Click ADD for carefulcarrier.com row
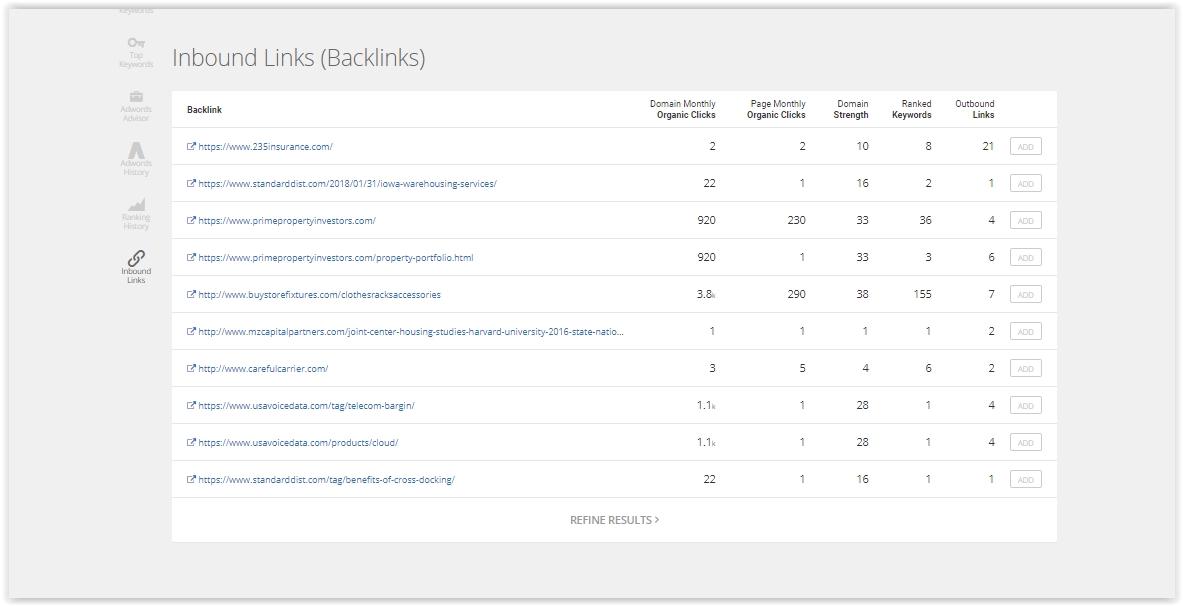1183x606 pixels. coord(1025,368)
